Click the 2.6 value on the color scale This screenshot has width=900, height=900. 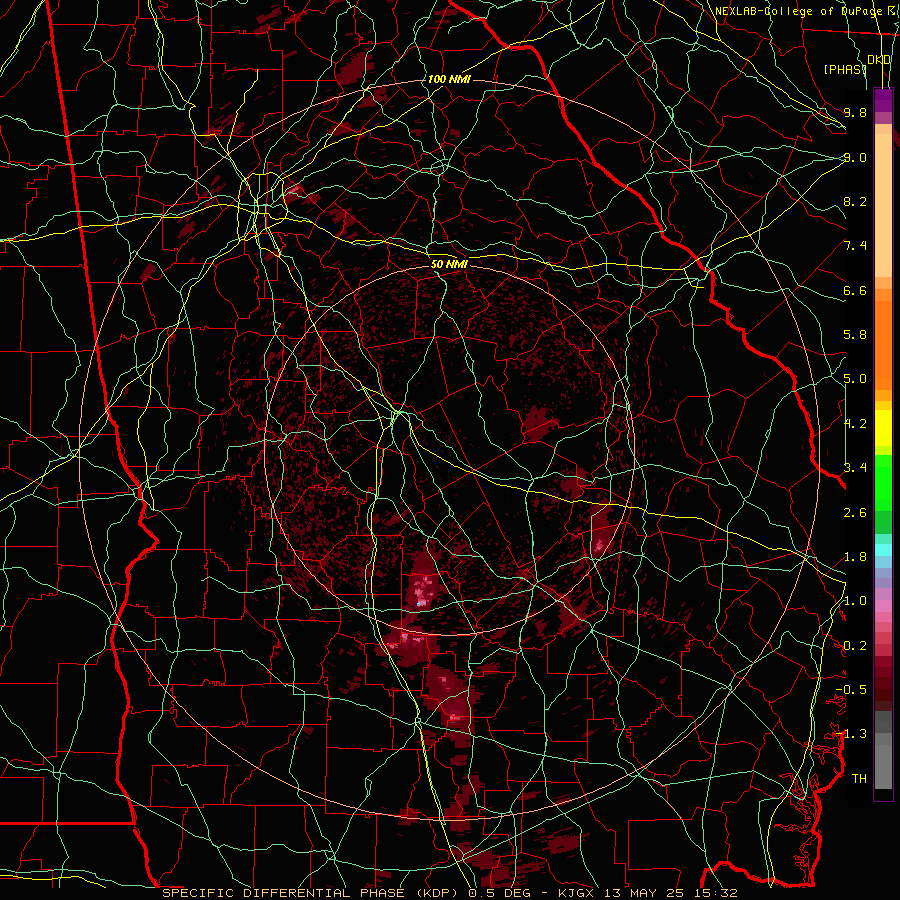pos(855,513)
